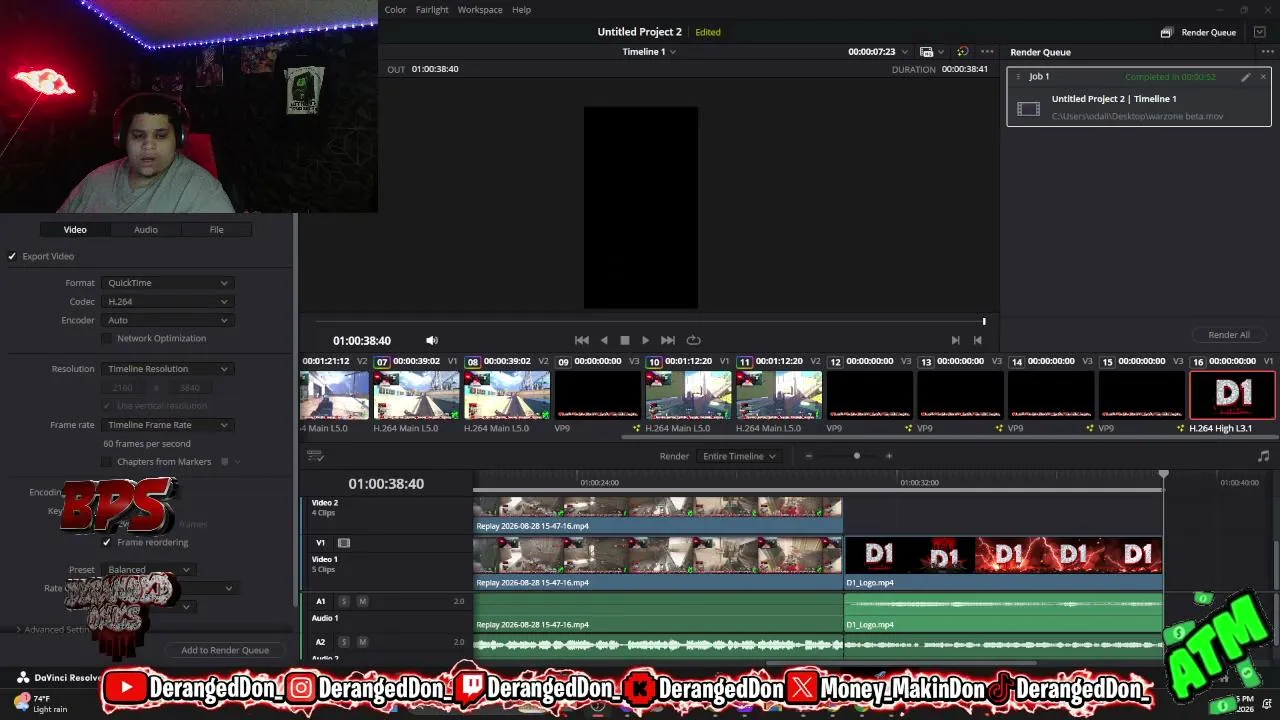This screenshot has height=720, width=1280.
Task: Mute the A1 audio track
Action: (362, 601)
